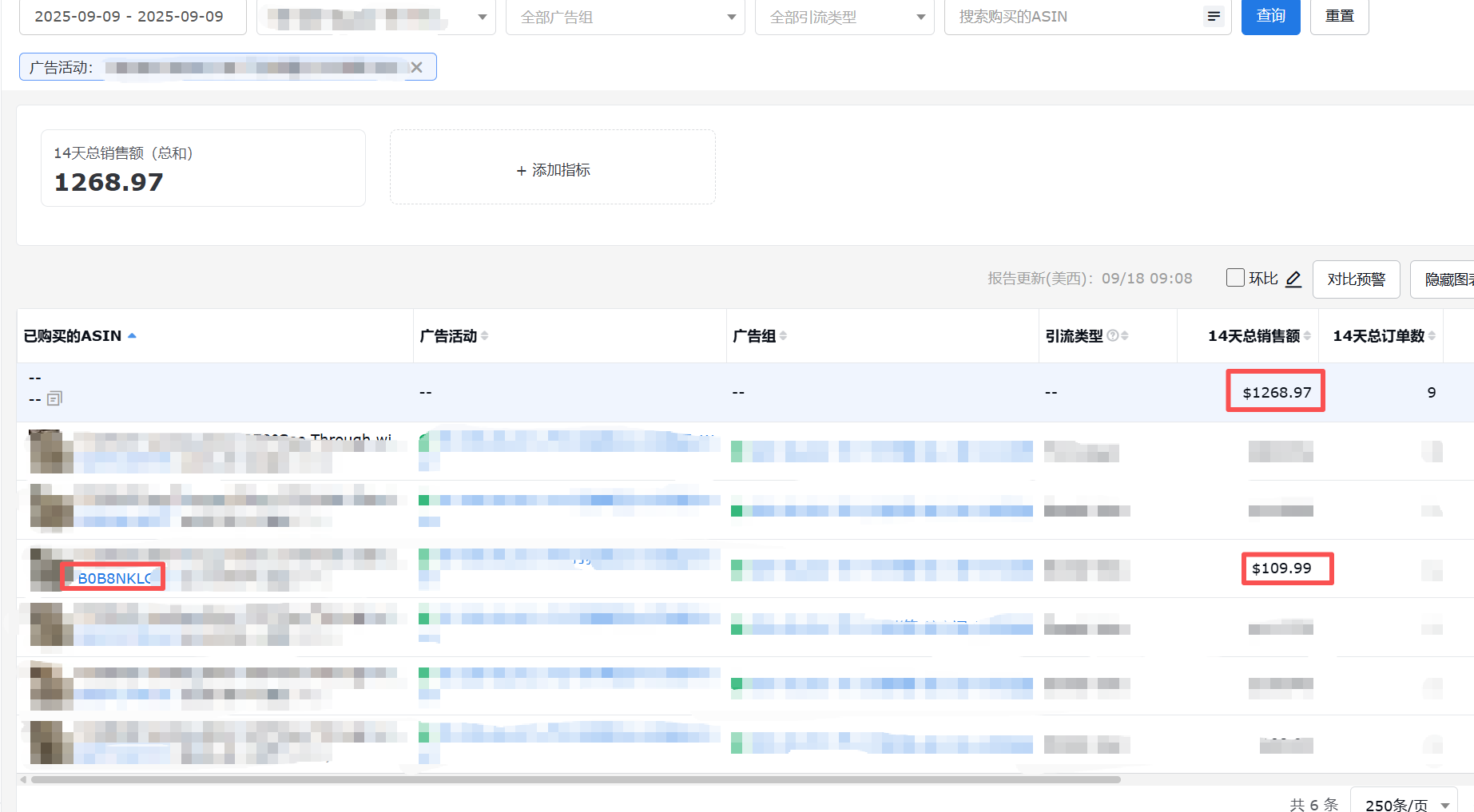Remove the 广告活动 filter tag
1474x812 pixels.
pos(416,68)
